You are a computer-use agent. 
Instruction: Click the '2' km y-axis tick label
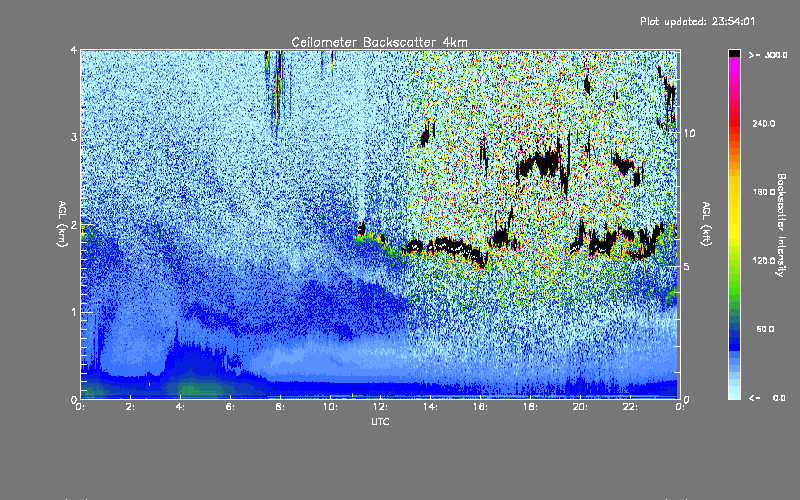click(x=74, y=225)
